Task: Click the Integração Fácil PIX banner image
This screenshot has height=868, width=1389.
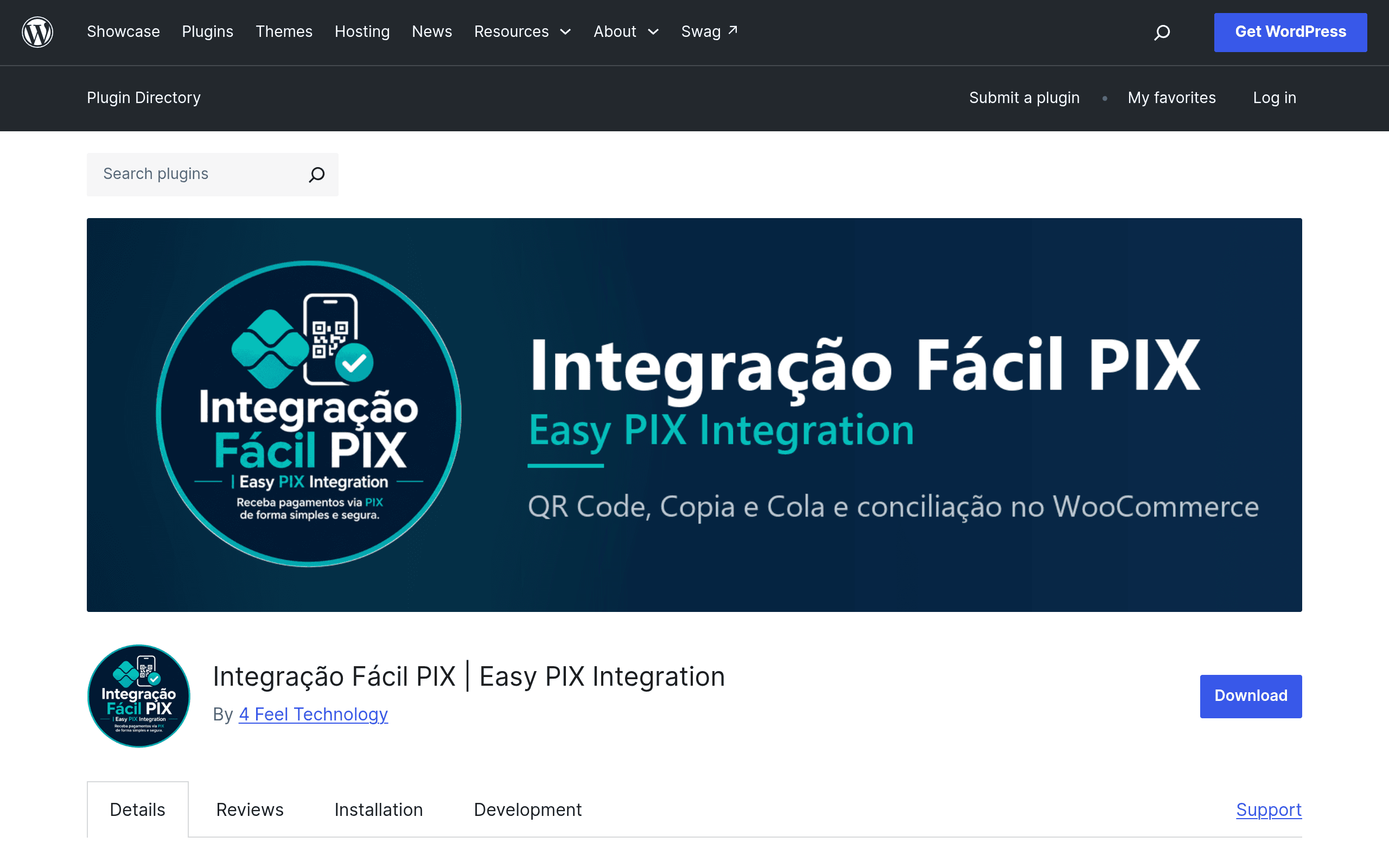Action: (694, 414)
